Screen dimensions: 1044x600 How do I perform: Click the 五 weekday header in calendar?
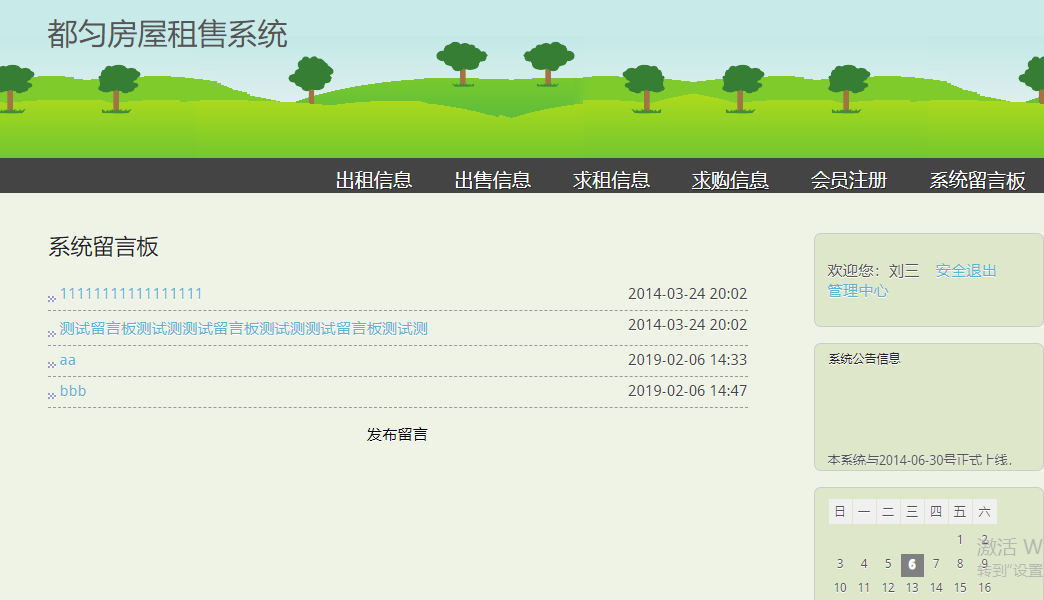point(960,511)
